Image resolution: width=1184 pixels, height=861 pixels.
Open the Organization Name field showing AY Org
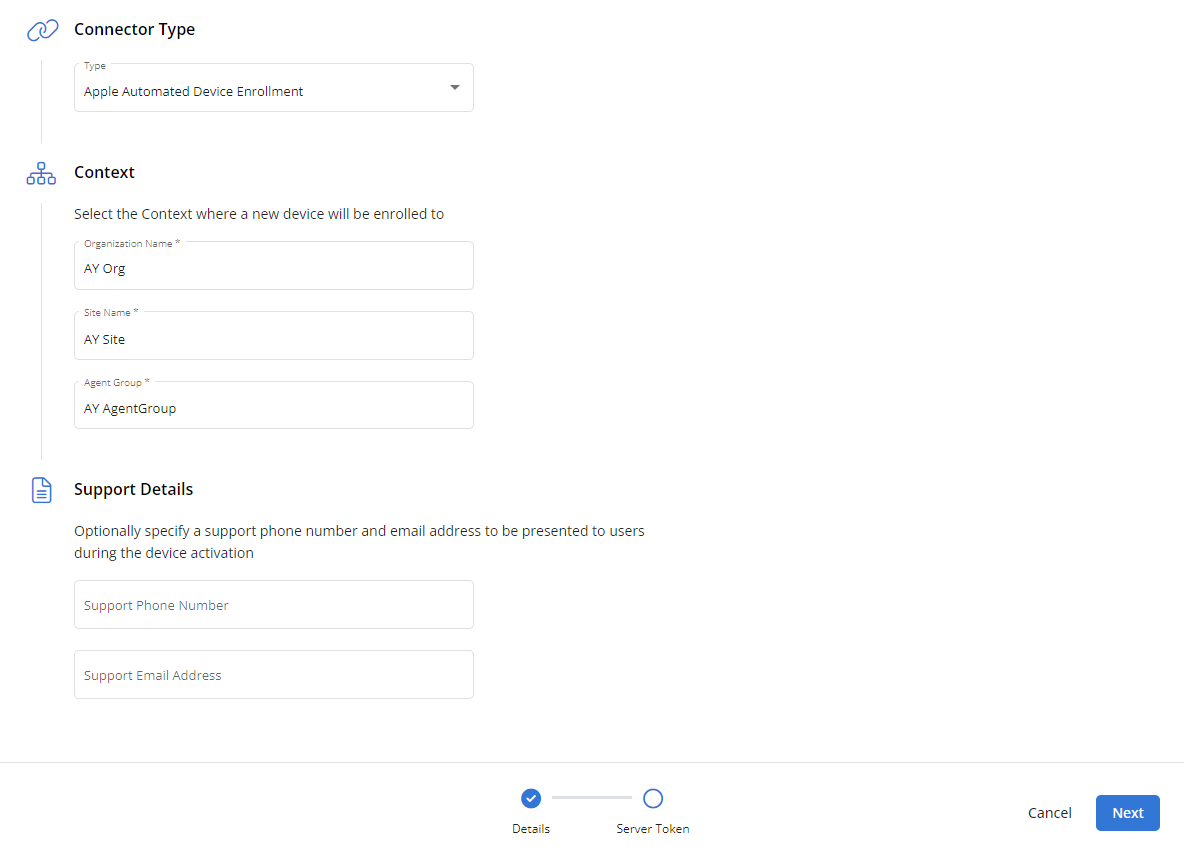[x=273, y=267]
